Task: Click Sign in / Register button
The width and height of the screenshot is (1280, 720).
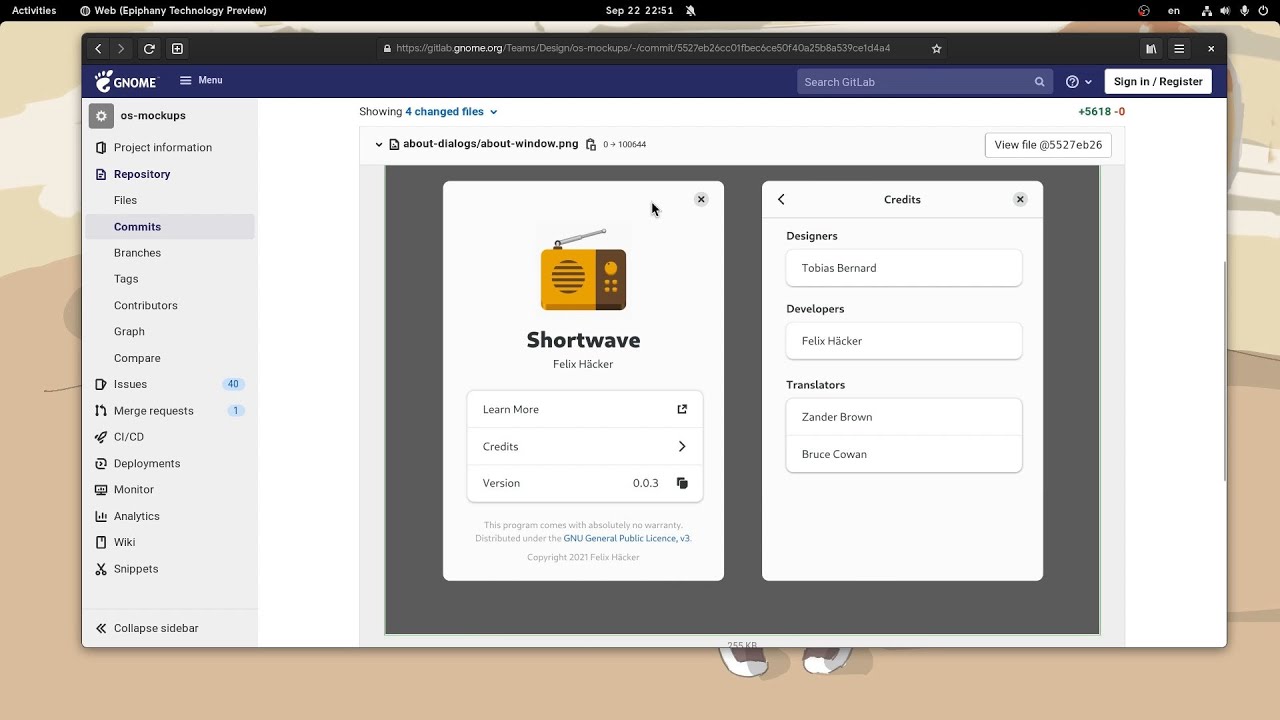Action: coord(1158,82)
